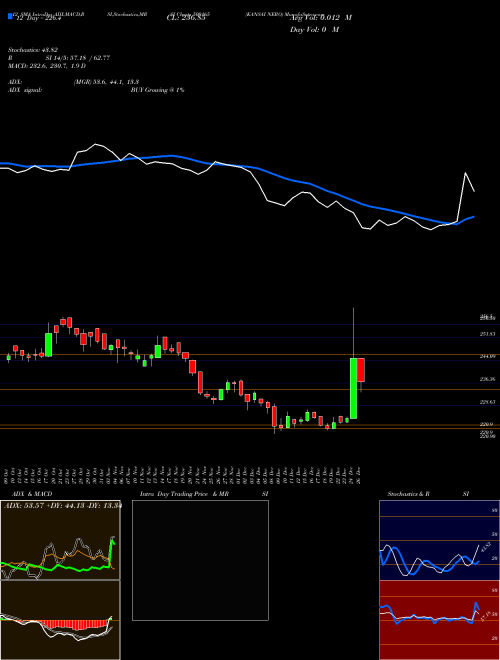Click the empty Intra Day Trading Price chart box
500x660 pixels.
coord(200,560)
